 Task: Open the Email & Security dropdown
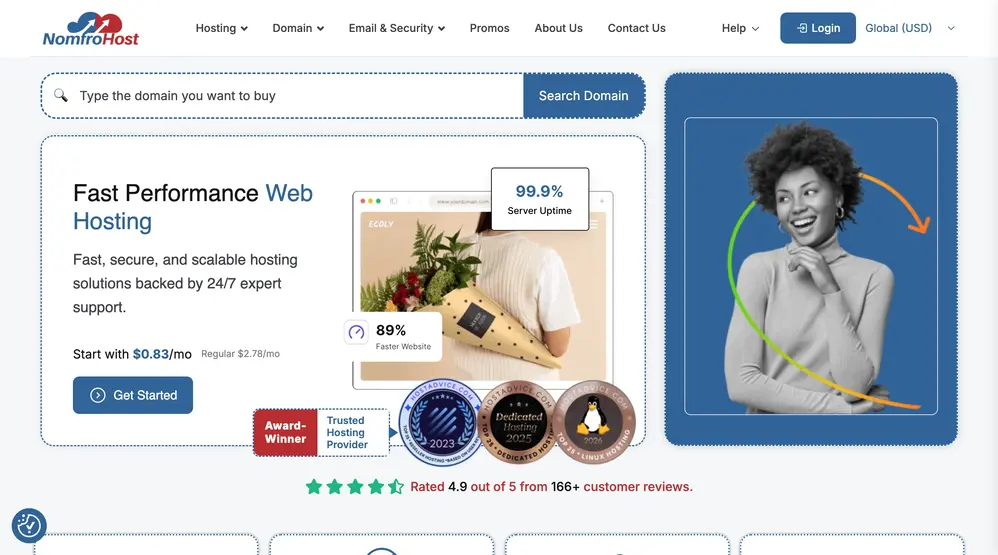click(397, 28)
